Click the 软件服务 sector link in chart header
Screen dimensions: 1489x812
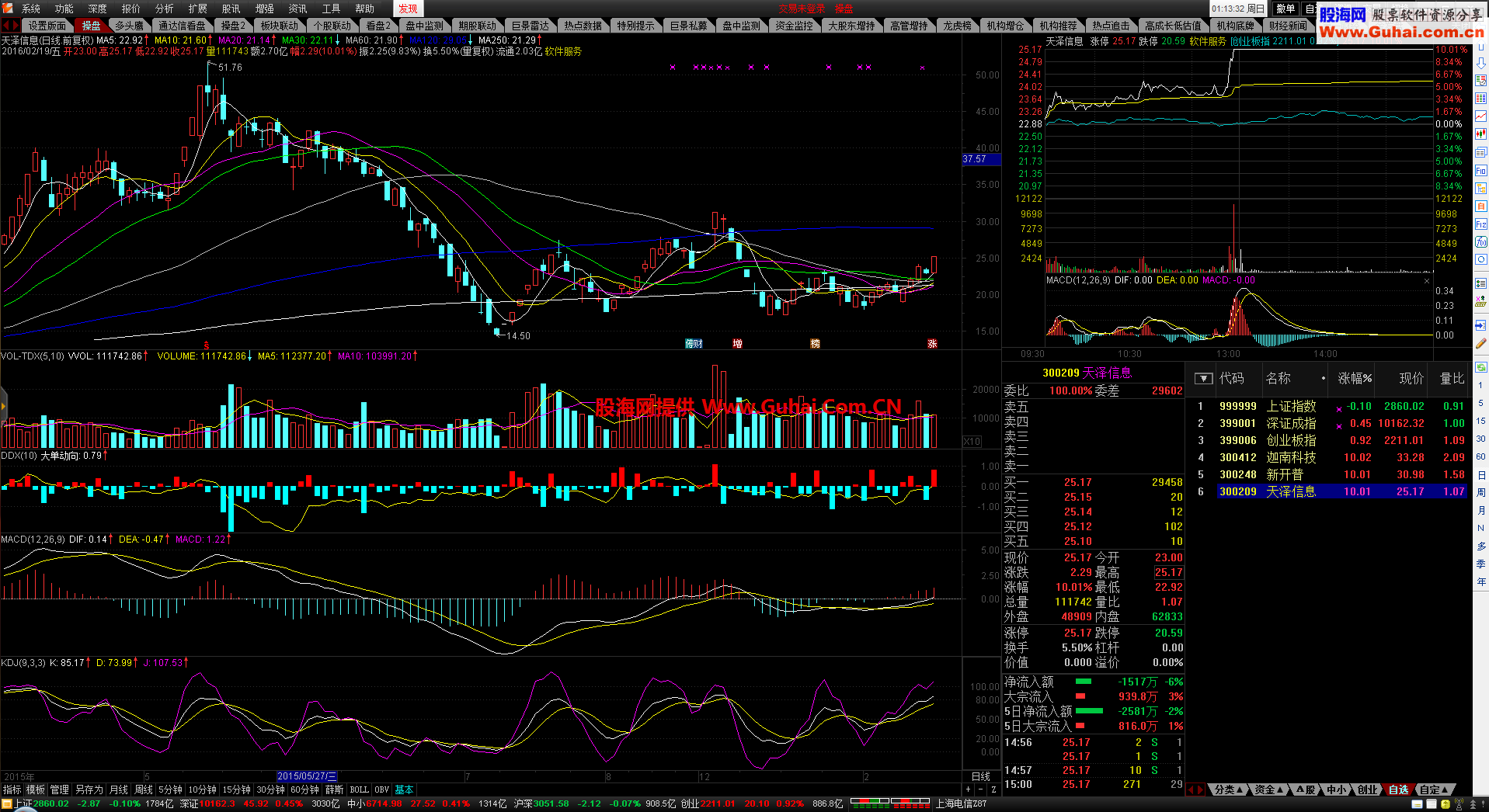click(563, 51)
